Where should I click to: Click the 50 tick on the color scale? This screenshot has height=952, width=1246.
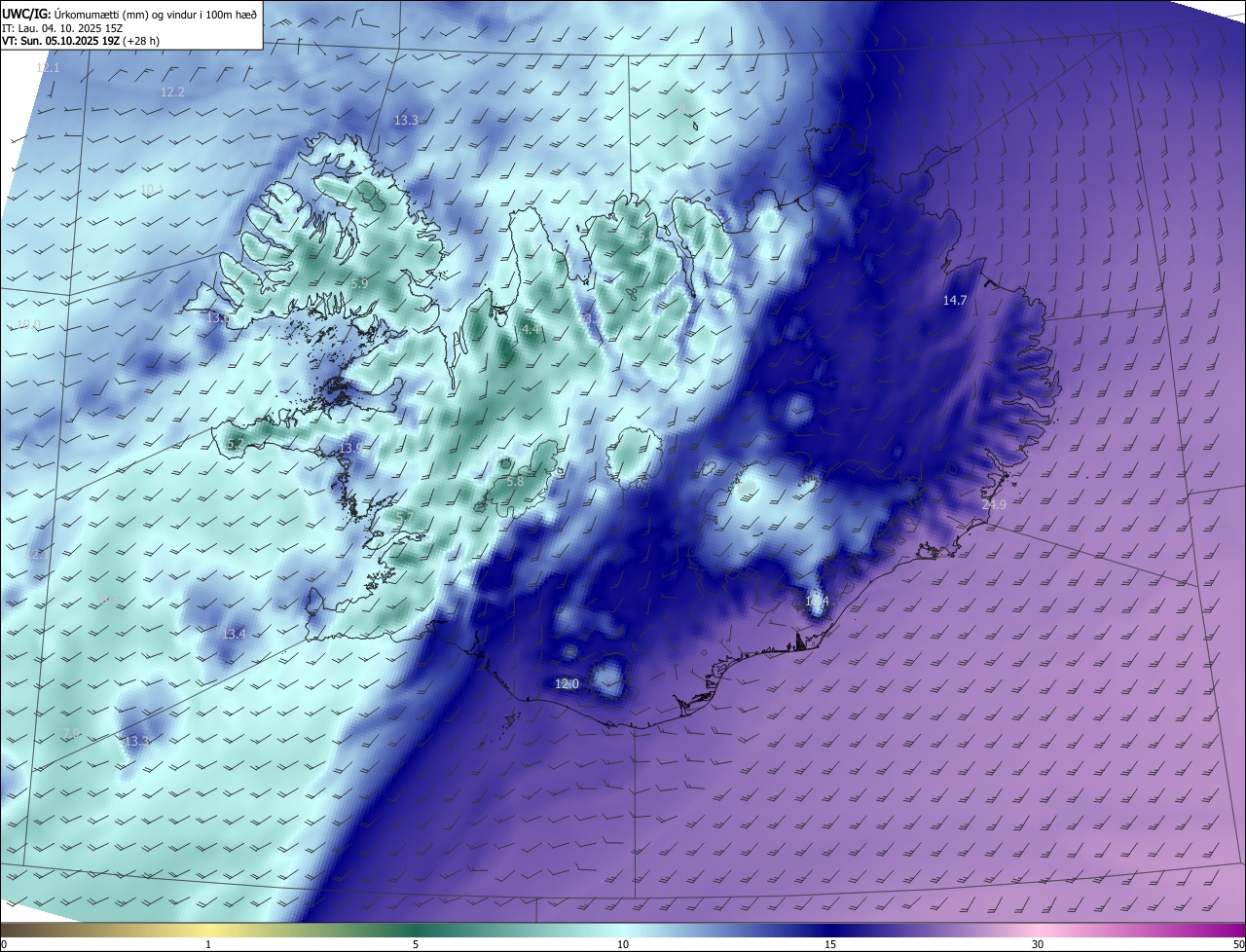pos(1238,944)
